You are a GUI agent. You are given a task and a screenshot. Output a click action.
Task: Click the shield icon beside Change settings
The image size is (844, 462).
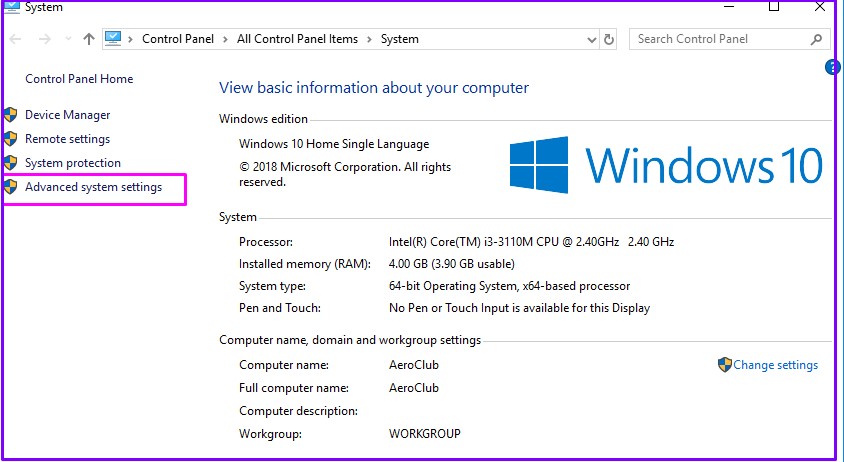(725, 365)
